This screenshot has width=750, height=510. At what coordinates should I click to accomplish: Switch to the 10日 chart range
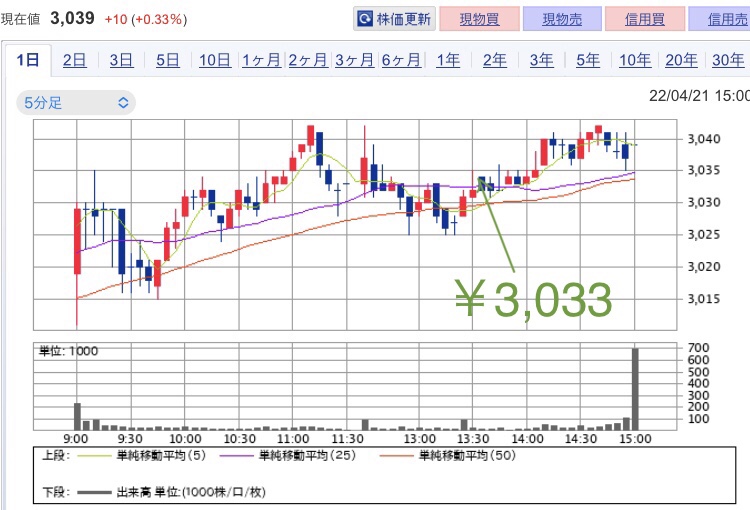click(215, 60)
